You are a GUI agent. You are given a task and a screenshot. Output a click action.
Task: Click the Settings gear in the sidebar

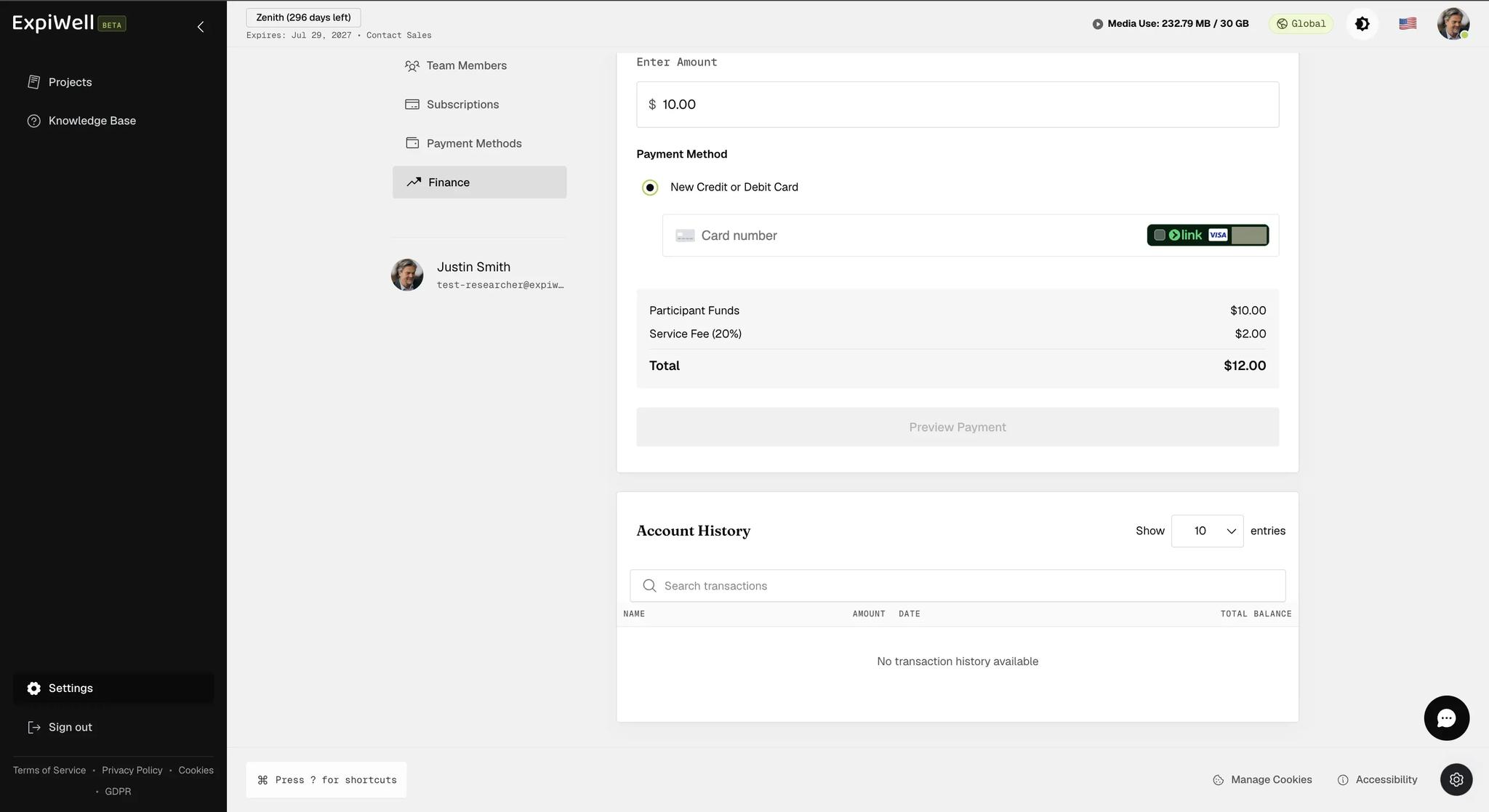[x=33, y=688]
